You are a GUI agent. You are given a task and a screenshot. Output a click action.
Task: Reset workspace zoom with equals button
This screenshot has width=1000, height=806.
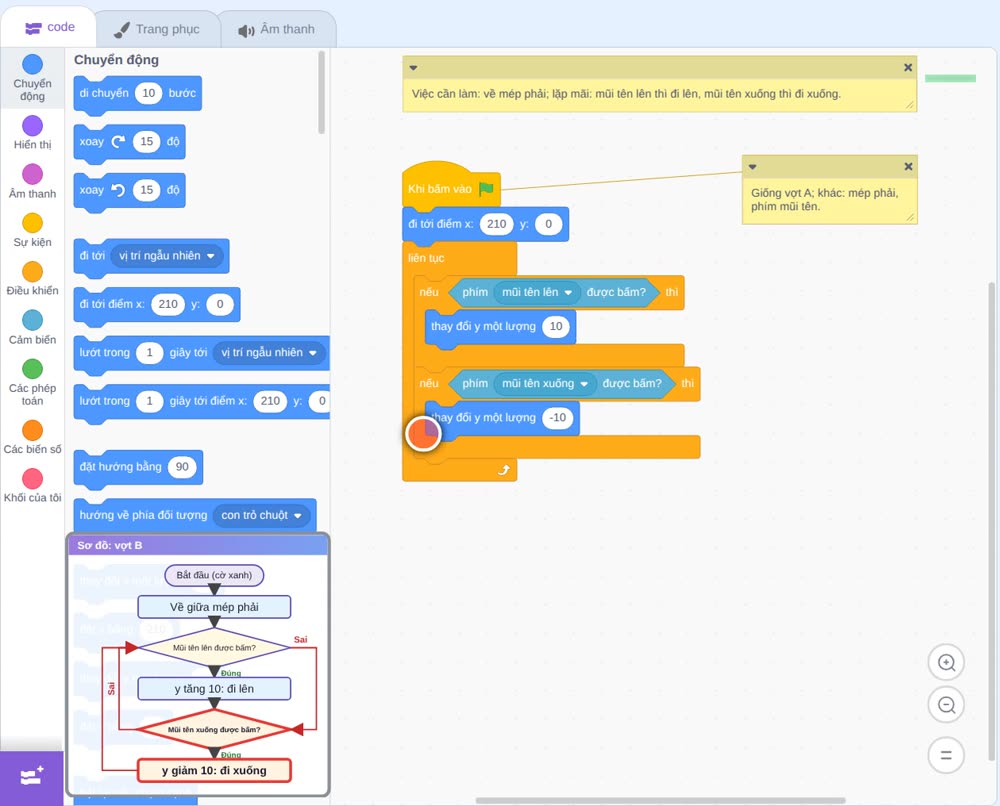tap(946, 755)
